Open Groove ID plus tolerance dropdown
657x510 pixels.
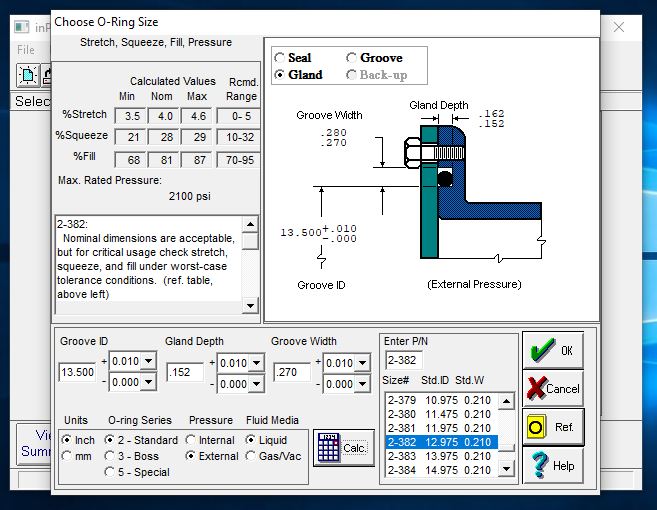[x=148, y=361]
